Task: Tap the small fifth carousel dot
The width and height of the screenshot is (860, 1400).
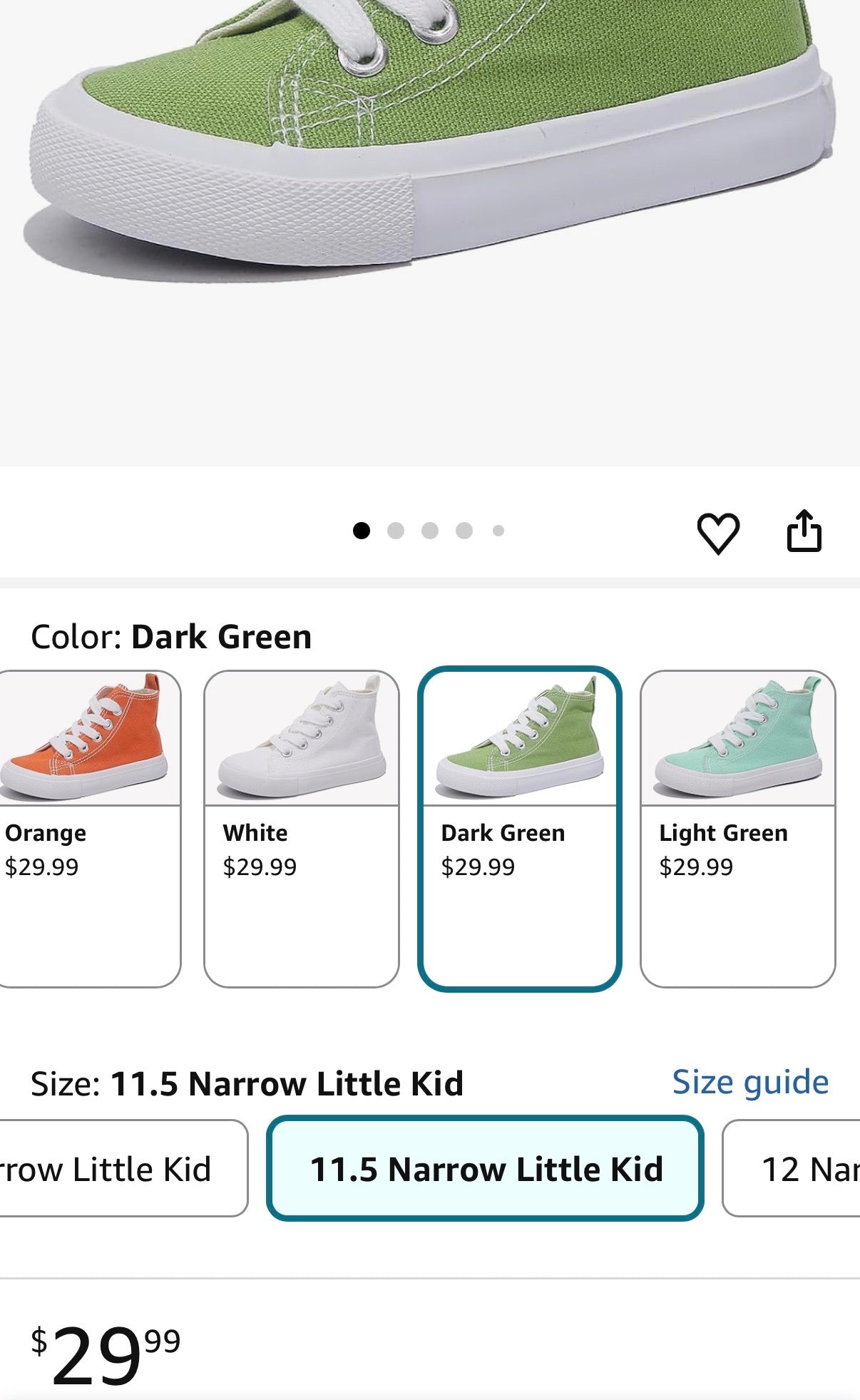Action: pyautogui.click(x=498, y=531)
